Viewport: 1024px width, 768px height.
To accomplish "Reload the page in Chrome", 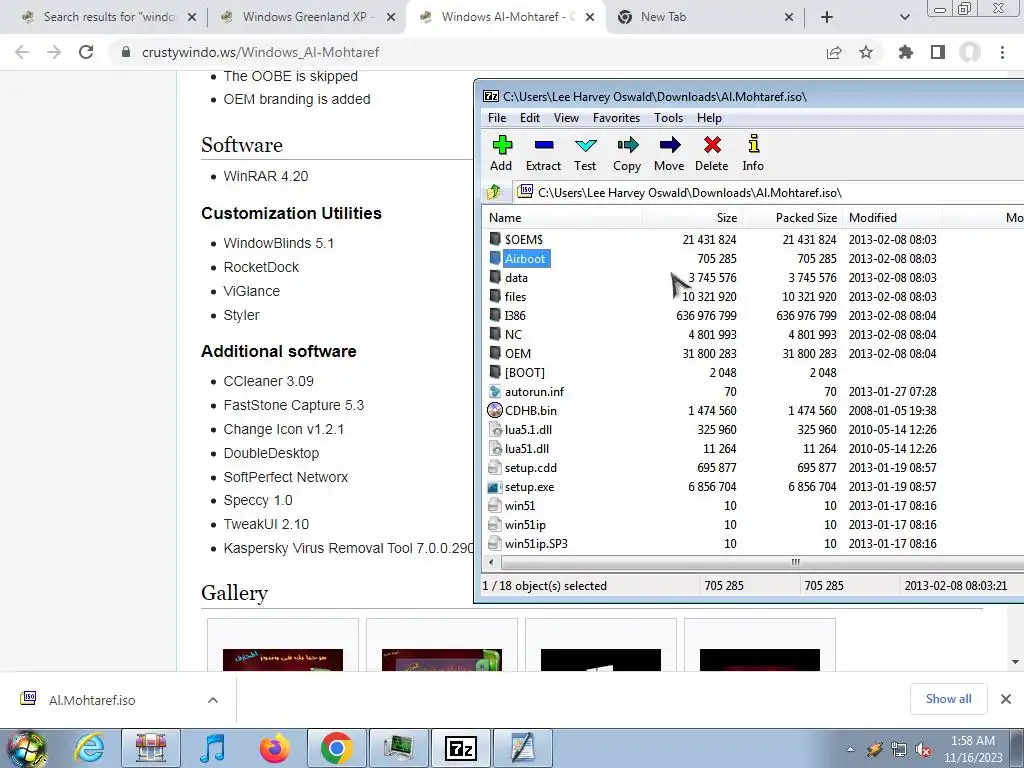I will pos(86,52).
